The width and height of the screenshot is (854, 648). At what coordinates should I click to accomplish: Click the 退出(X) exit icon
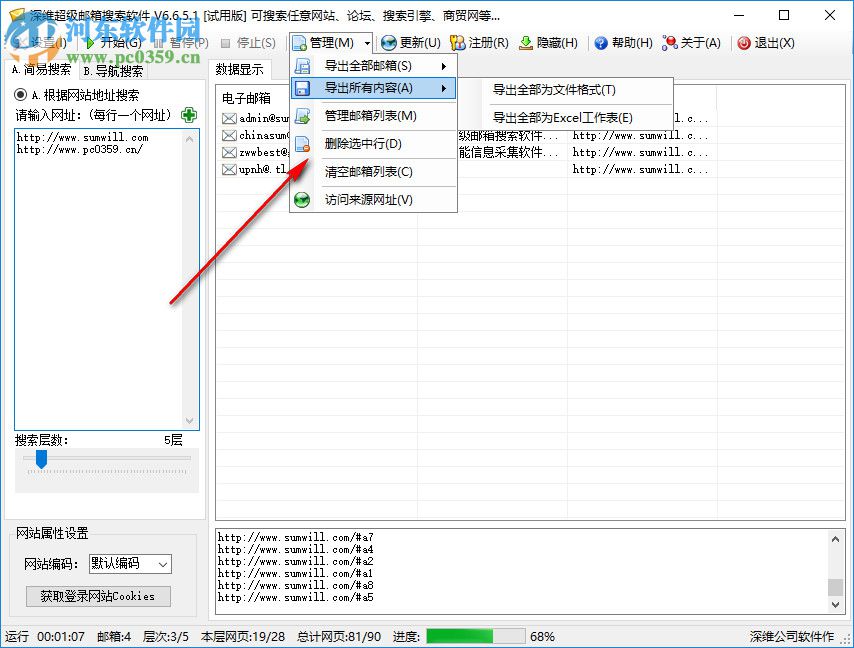(745, 43)
